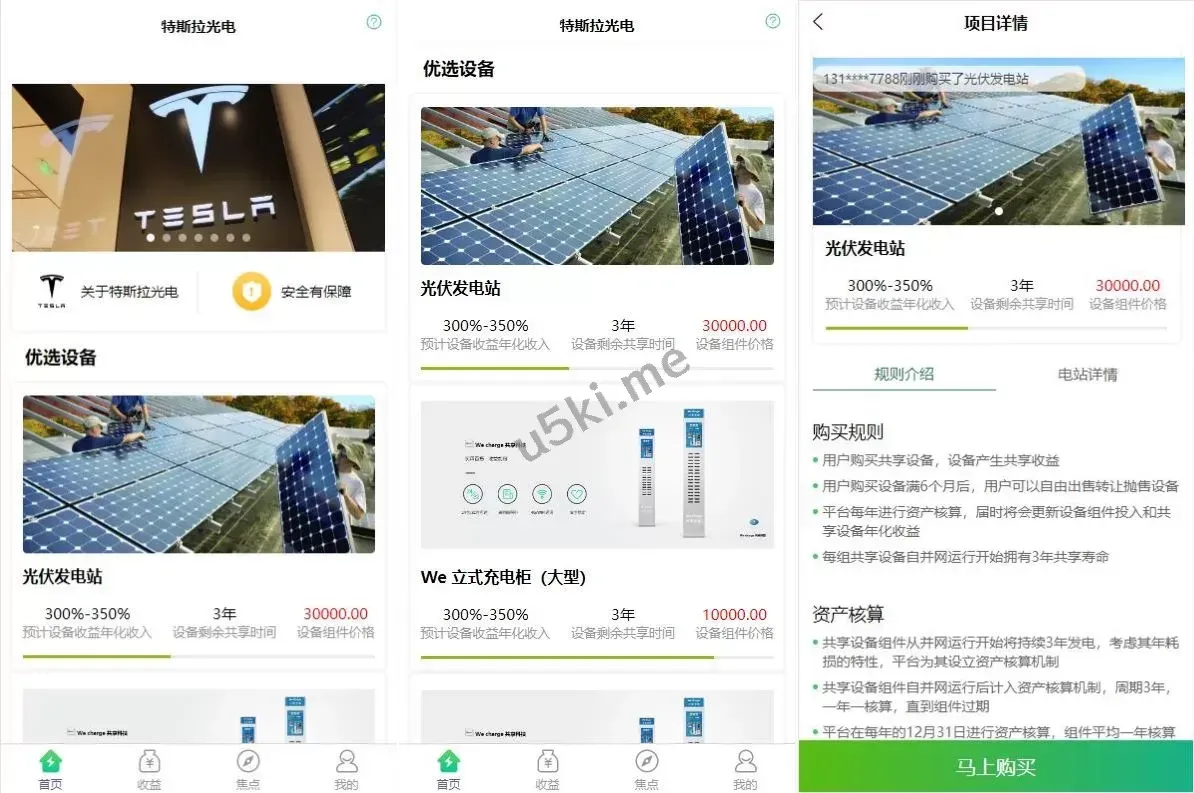Tap the 131****7788 purchase notification banner

(950, 78)
